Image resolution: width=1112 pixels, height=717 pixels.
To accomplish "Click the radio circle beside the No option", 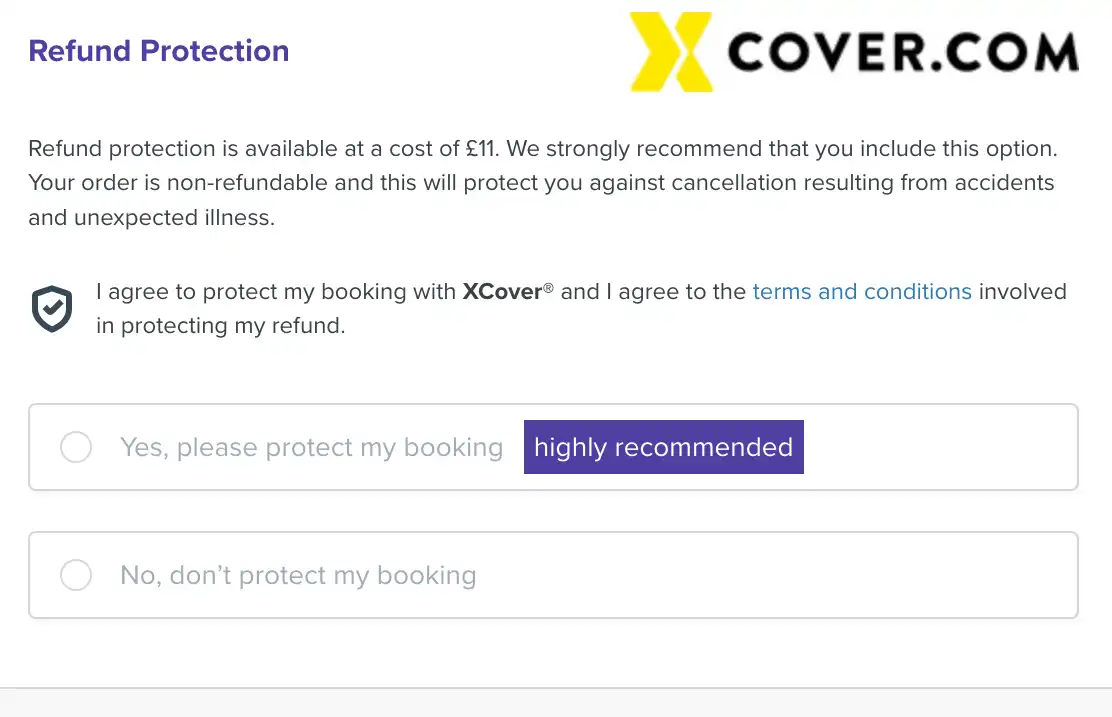I will coord(76,575).
